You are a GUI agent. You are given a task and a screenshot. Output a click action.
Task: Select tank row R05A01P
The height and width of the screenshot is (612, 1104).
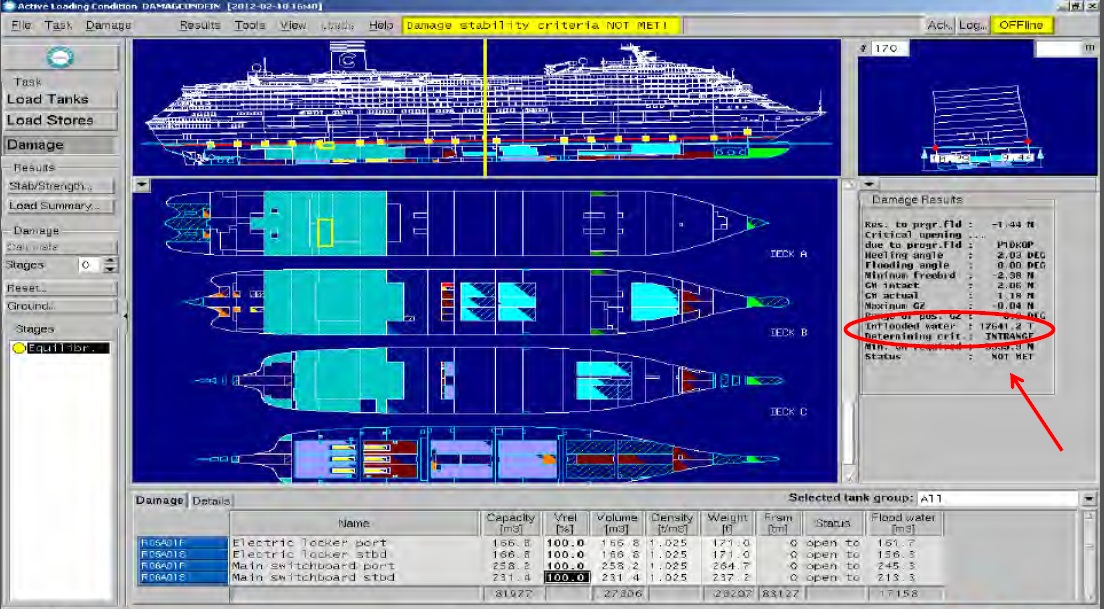tap(183, 543)
